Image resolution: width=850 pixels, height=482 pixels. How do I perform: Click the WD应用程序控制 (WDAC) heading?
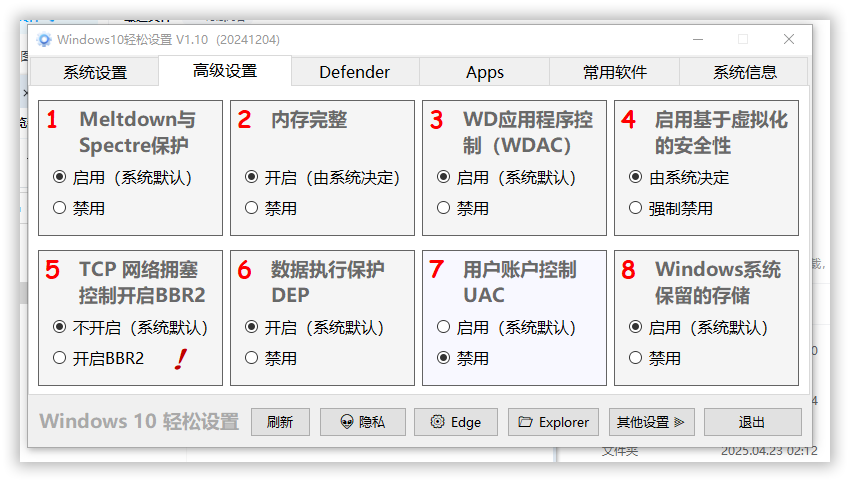pyautogui.click(x=527, y=132)
